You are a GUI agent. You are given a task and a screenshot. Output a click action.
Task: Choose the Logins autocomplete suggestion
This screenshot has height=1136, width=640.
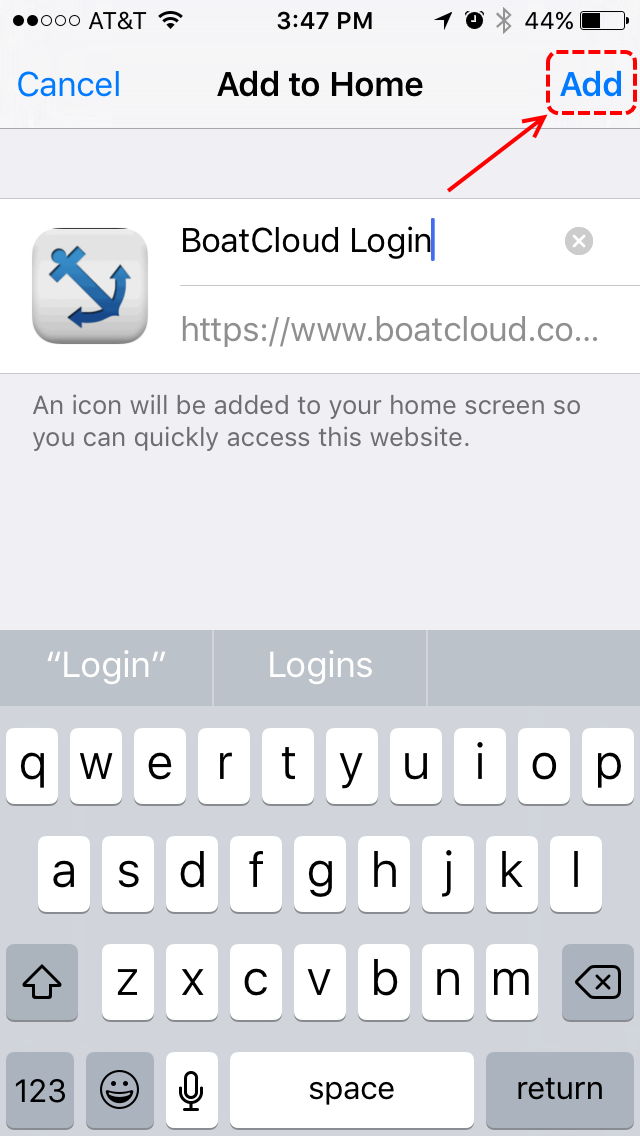320,665
